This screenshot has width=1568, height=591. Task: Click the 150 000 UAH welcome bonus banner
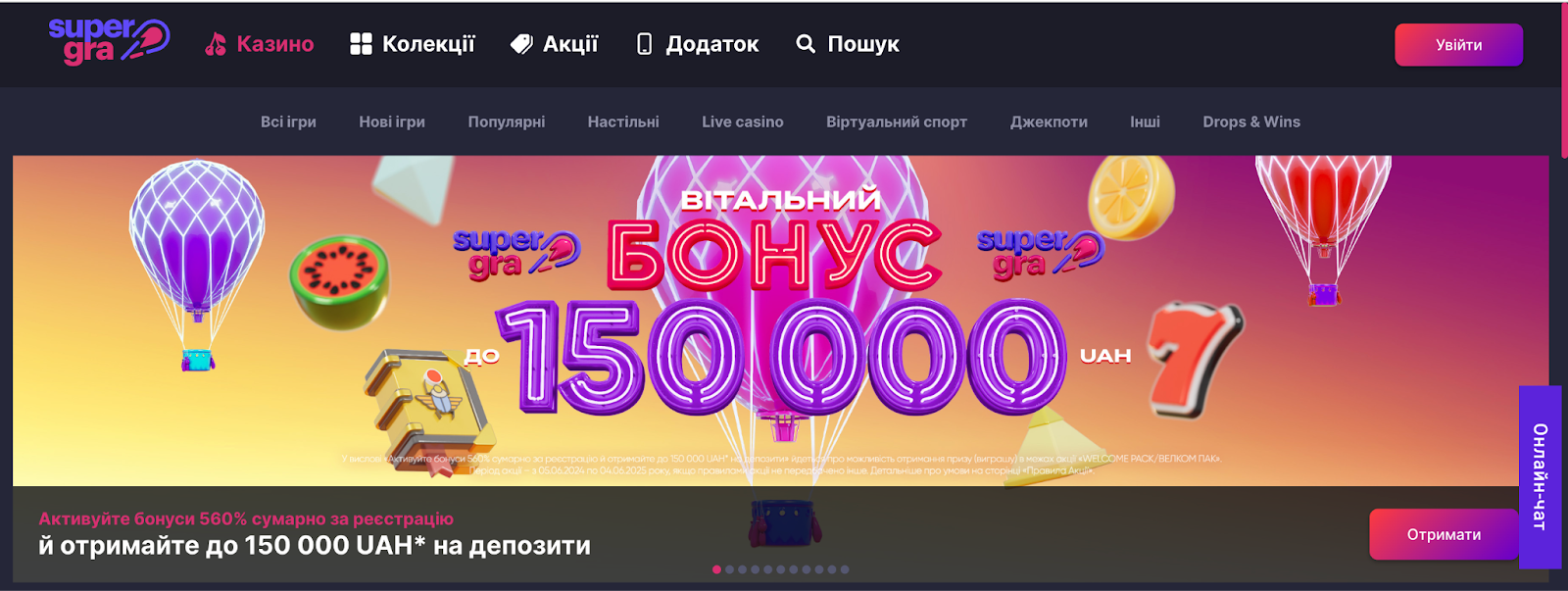tap(780, 321)
